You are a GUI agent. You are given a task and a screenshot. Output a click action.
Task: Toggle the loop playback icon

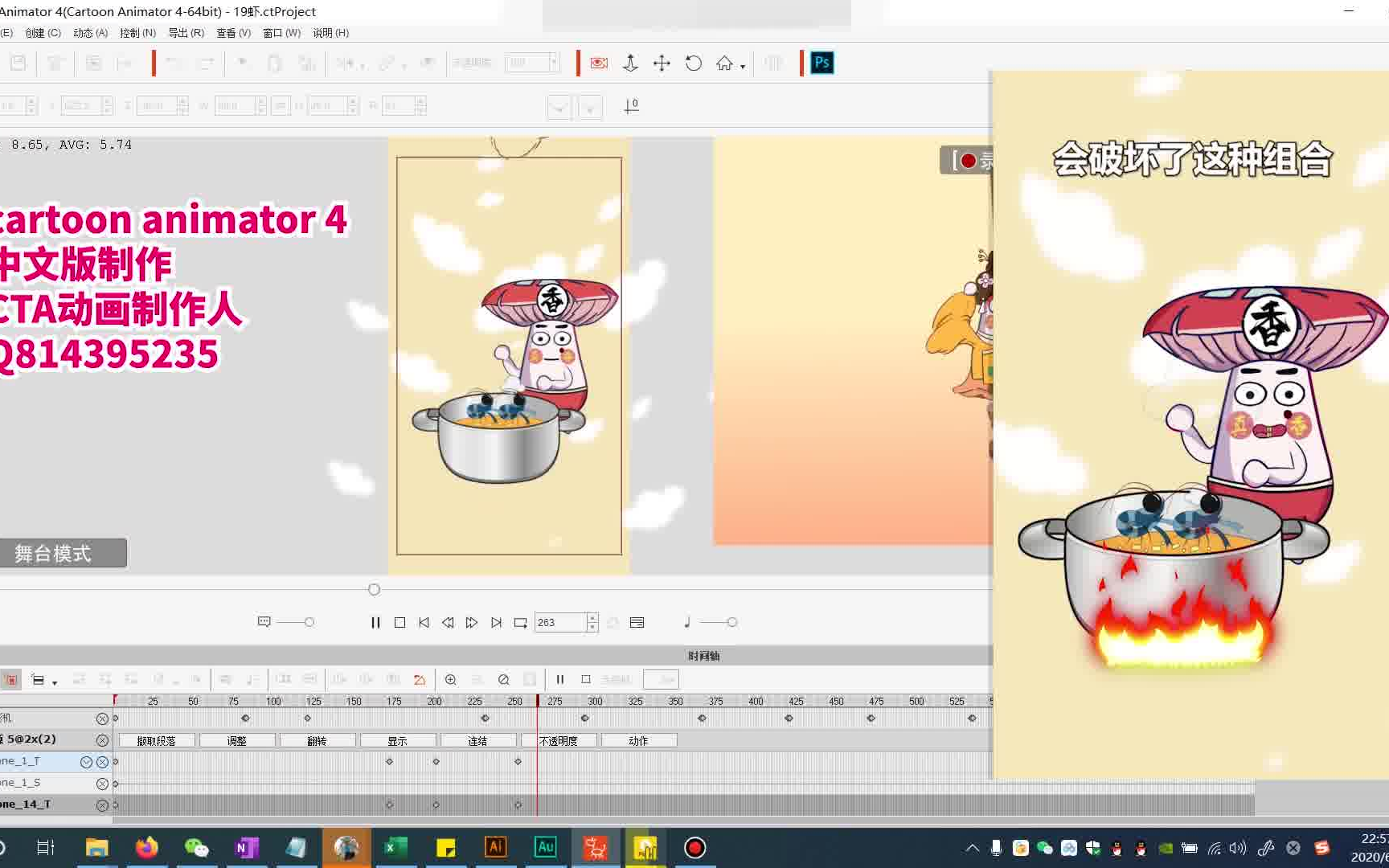pos(521,622)
